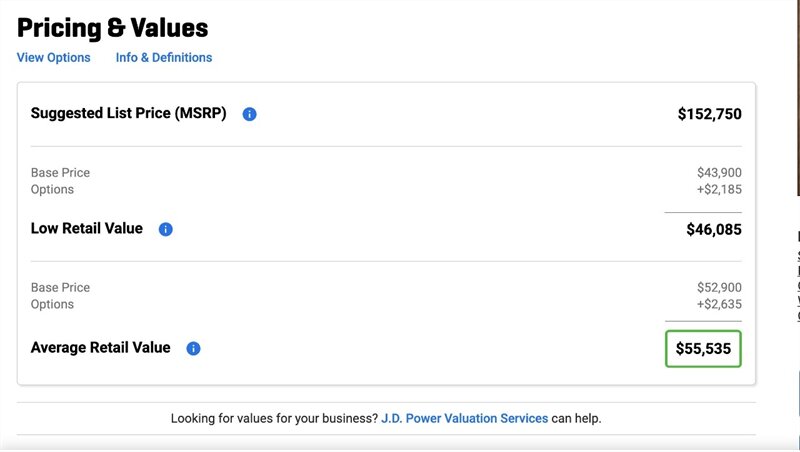800x452 pixels.
Task: Open the View Options link
Action: tap(54, 58)
